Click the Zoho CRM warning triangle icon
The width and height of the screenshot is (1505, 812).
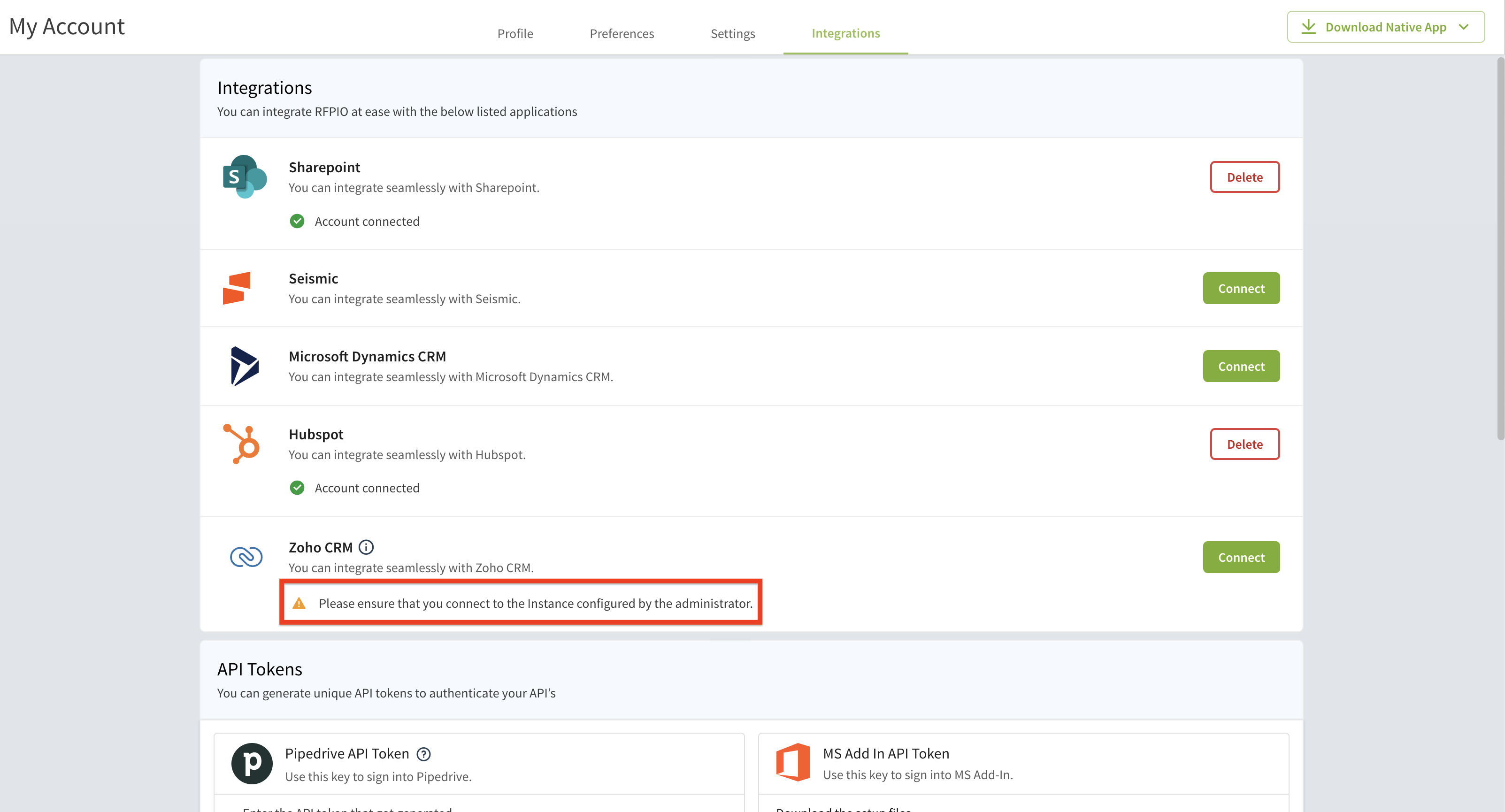pos(299,604)
